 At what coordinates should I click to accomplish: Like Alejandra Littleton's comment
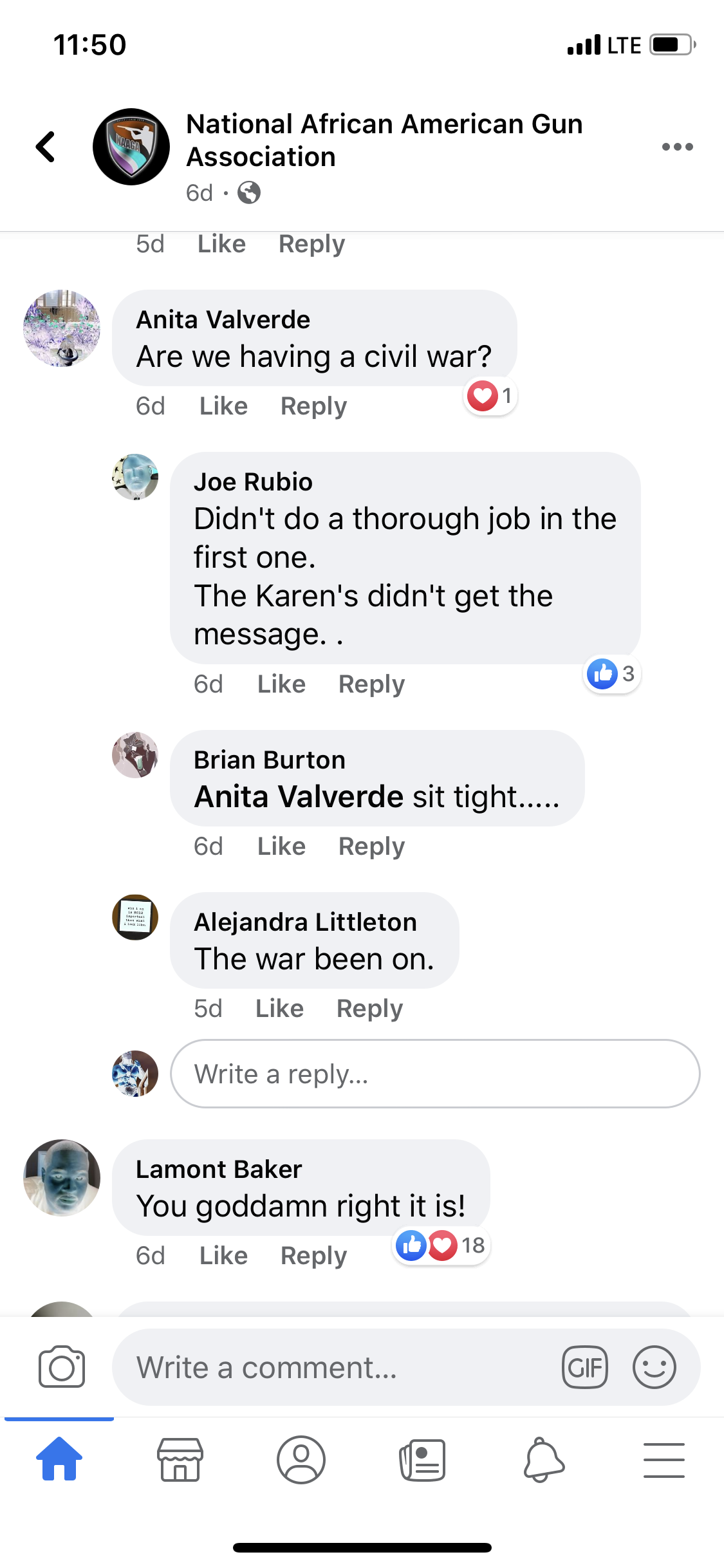pos(279,1009)
